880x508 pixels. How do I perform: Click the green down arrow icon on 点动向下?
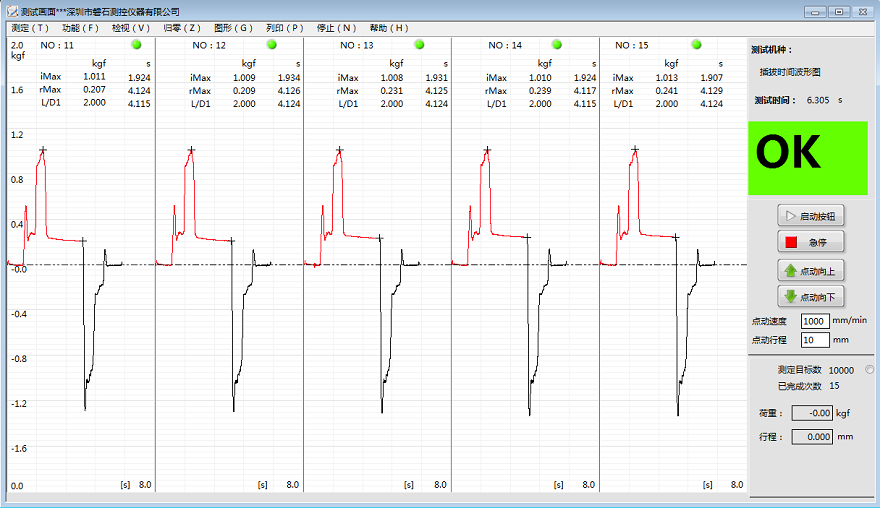point(791,296)
